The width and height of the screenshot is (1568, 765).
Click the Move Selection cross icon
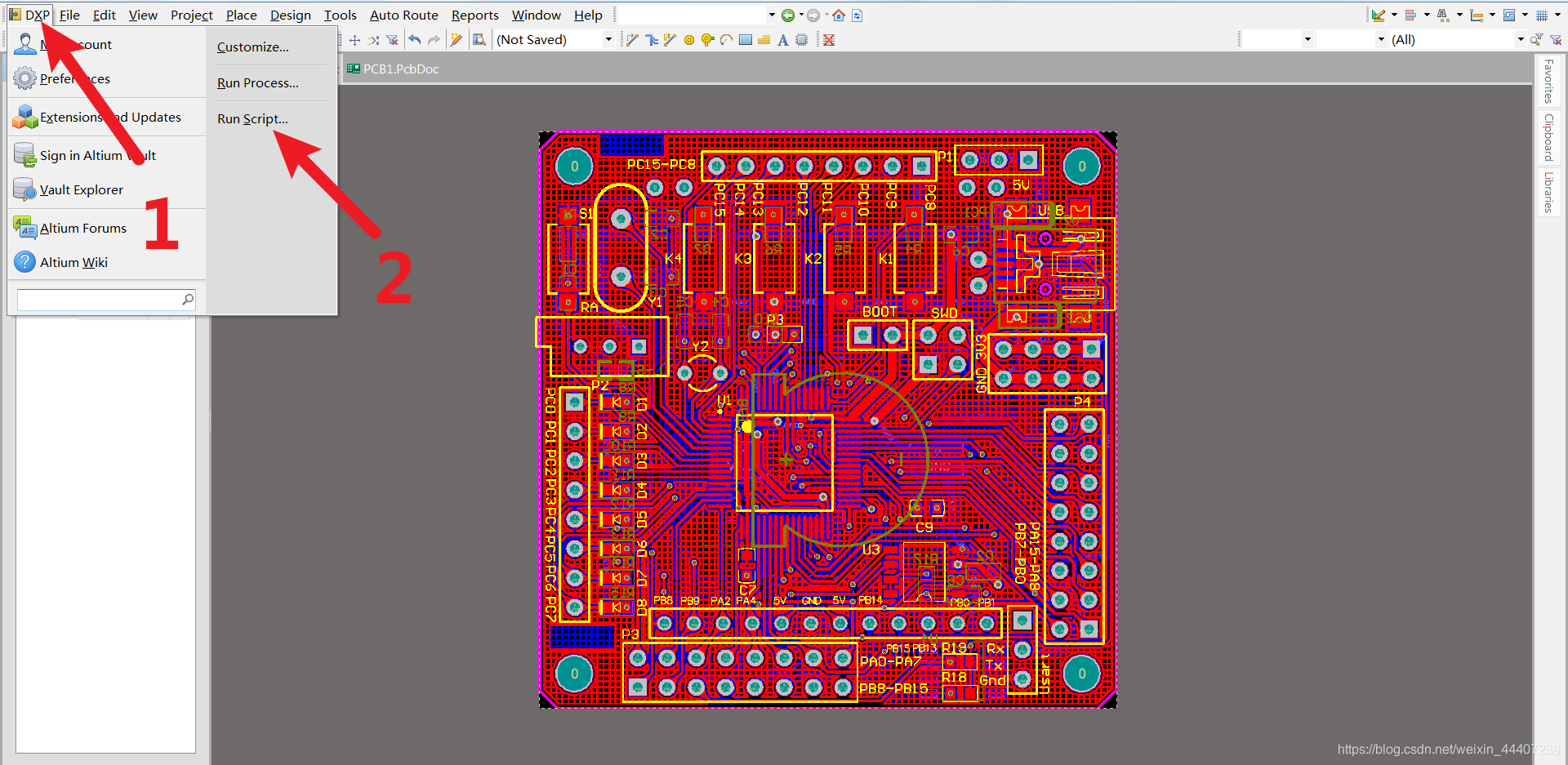[x=354, y=39]
